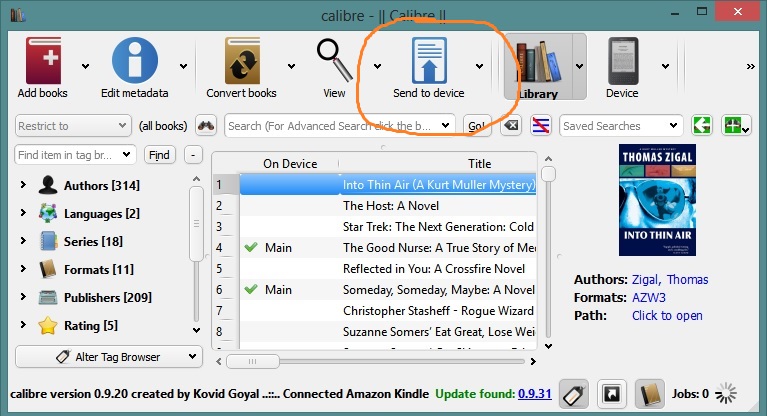Open Library dropdown arrow
Screen dimensions: 767x416
580,66
